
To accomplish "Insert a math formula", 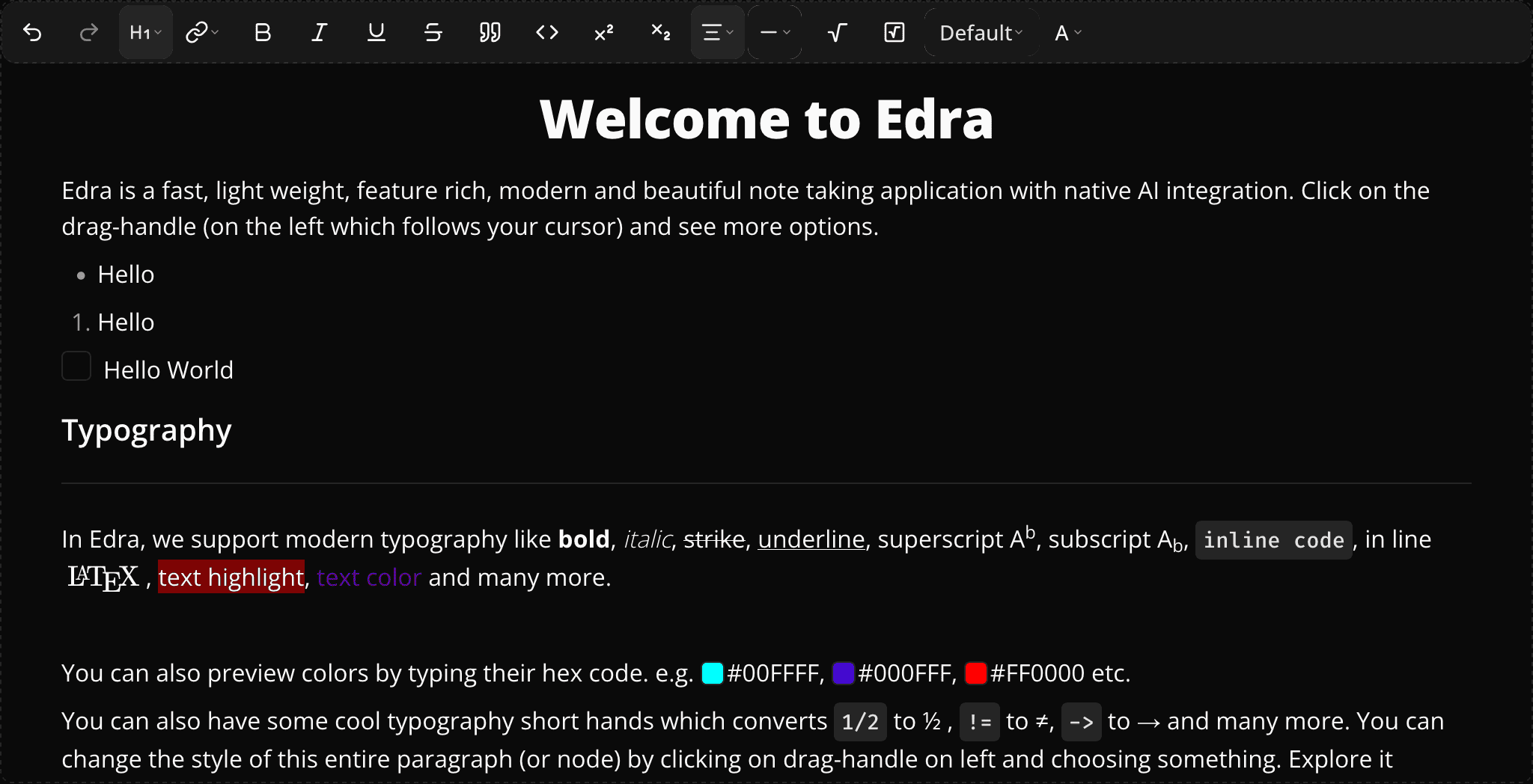I will (x=837, y=32).
